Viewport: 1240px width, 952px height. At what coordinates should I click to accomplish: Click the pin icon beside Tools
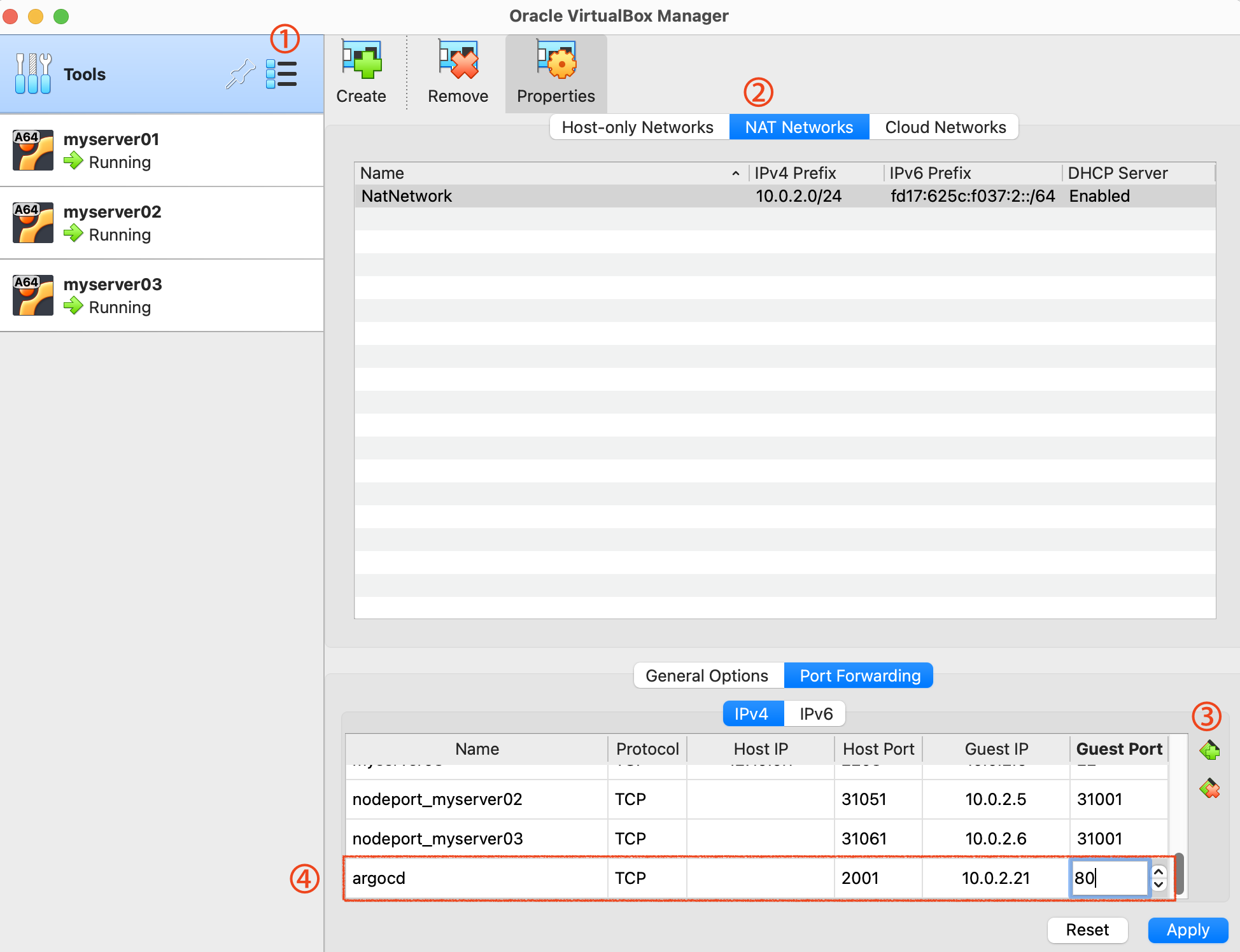(241, 74)
